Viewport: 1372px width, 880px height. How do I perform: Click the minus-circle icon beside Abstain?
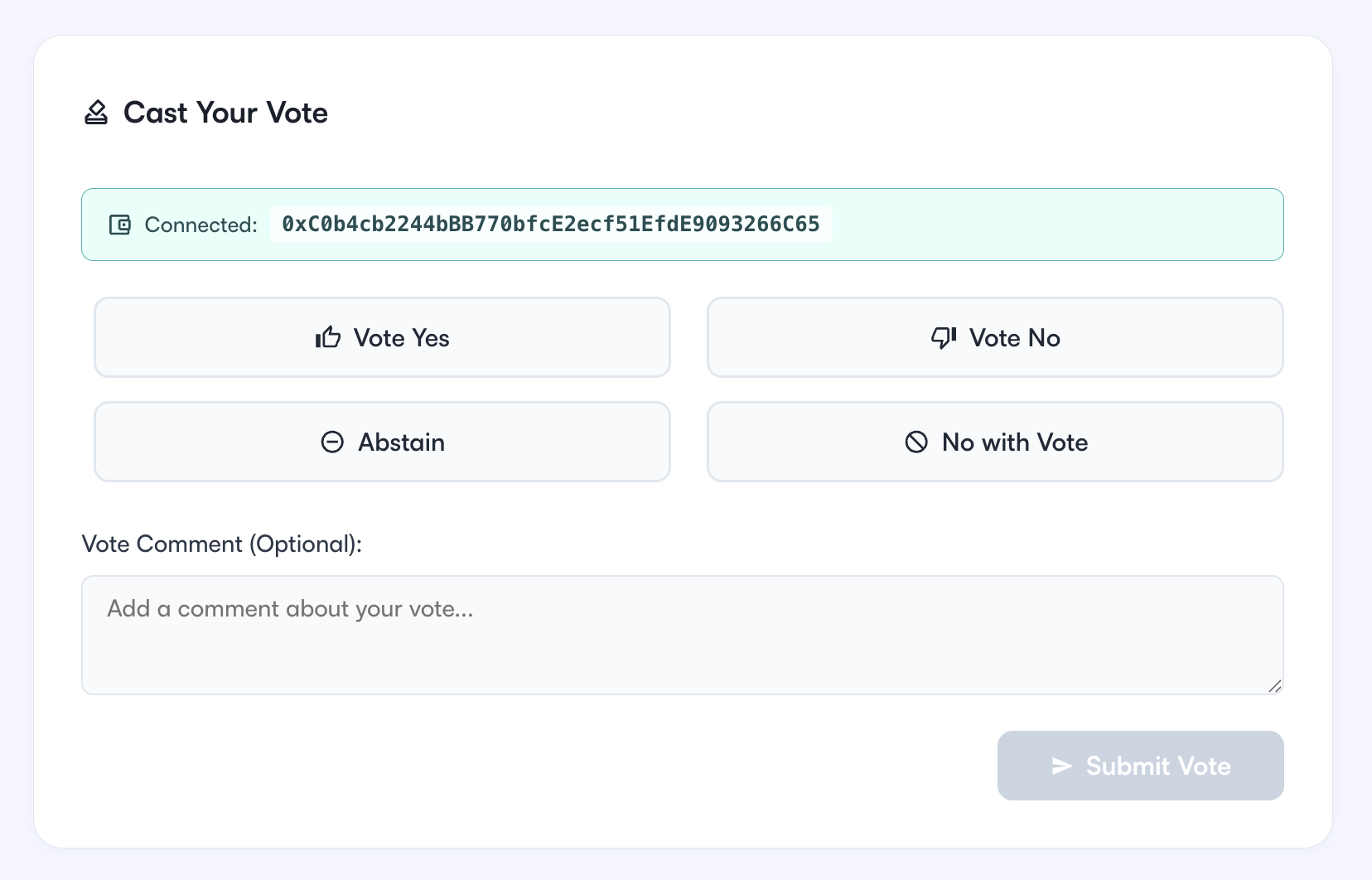(332, 442)
